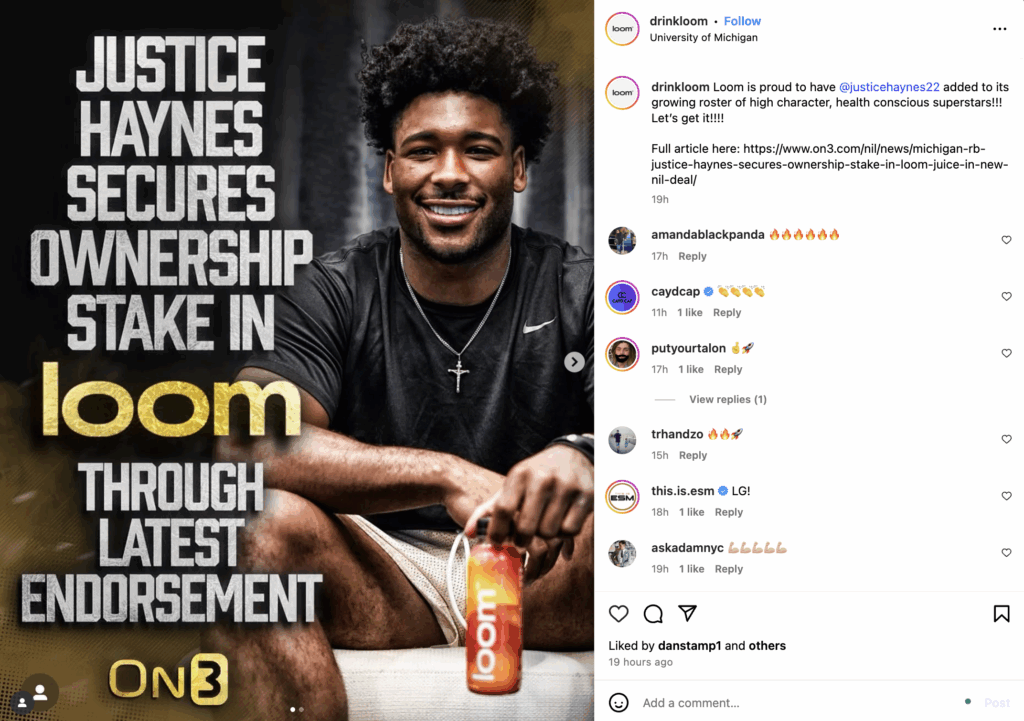The image size is (1024, 721).
Task: Open drinkloom profile avatar in header
Action: coord(622,29)
